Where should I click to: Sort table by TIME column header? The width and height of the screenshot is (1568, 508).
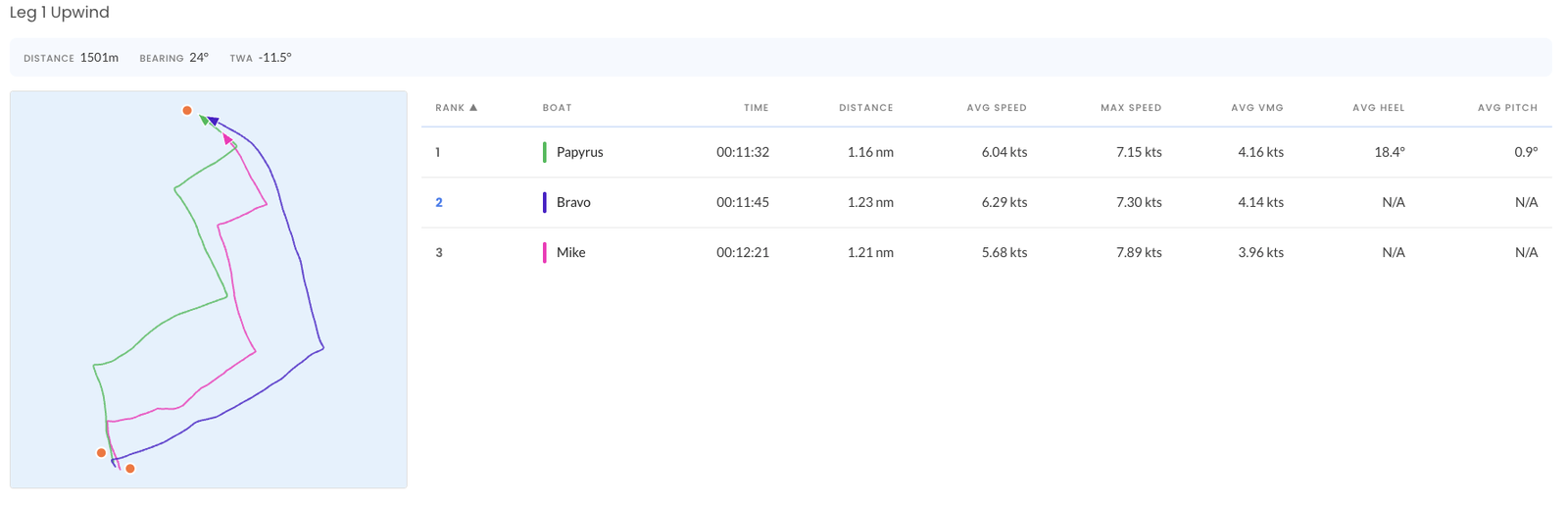[756, 108]
